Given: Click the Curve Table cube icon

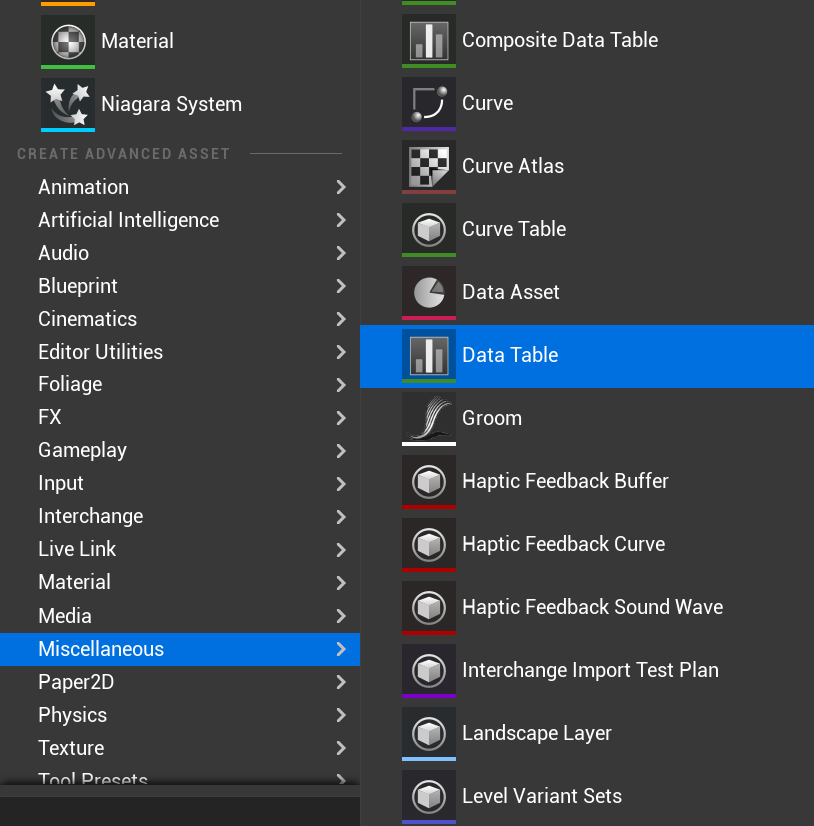Looking at the screenshot, I should click(x=429, y=229).
